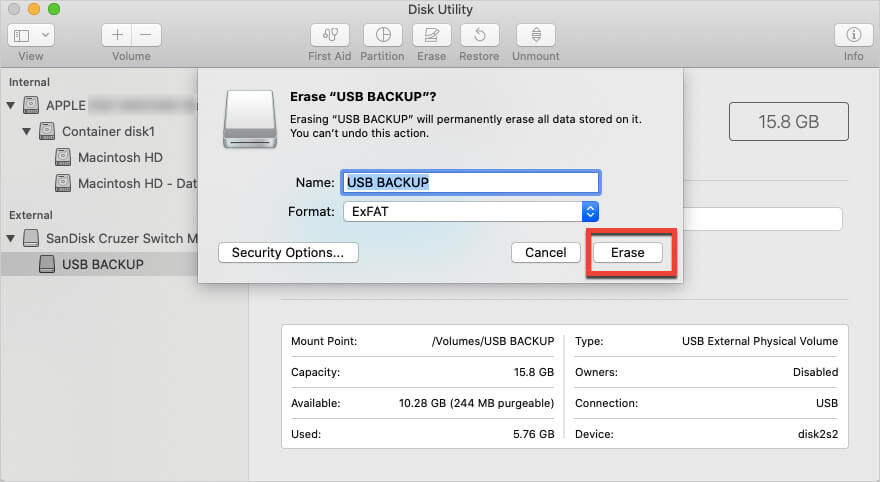Add a volume with plus button

tap(117, 35)
